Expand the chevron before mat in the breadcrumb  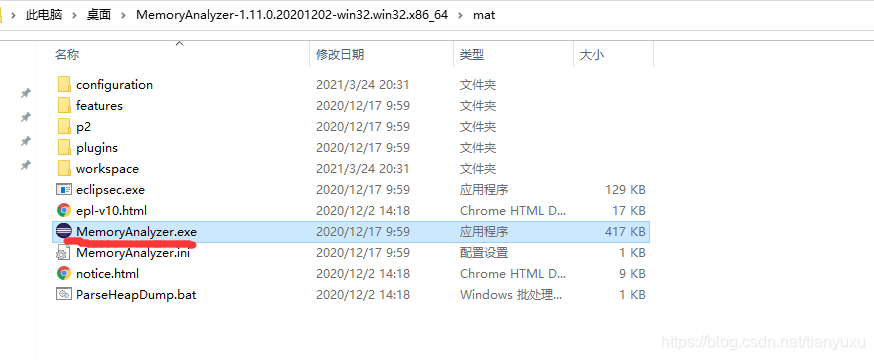[x=460, y=16]
